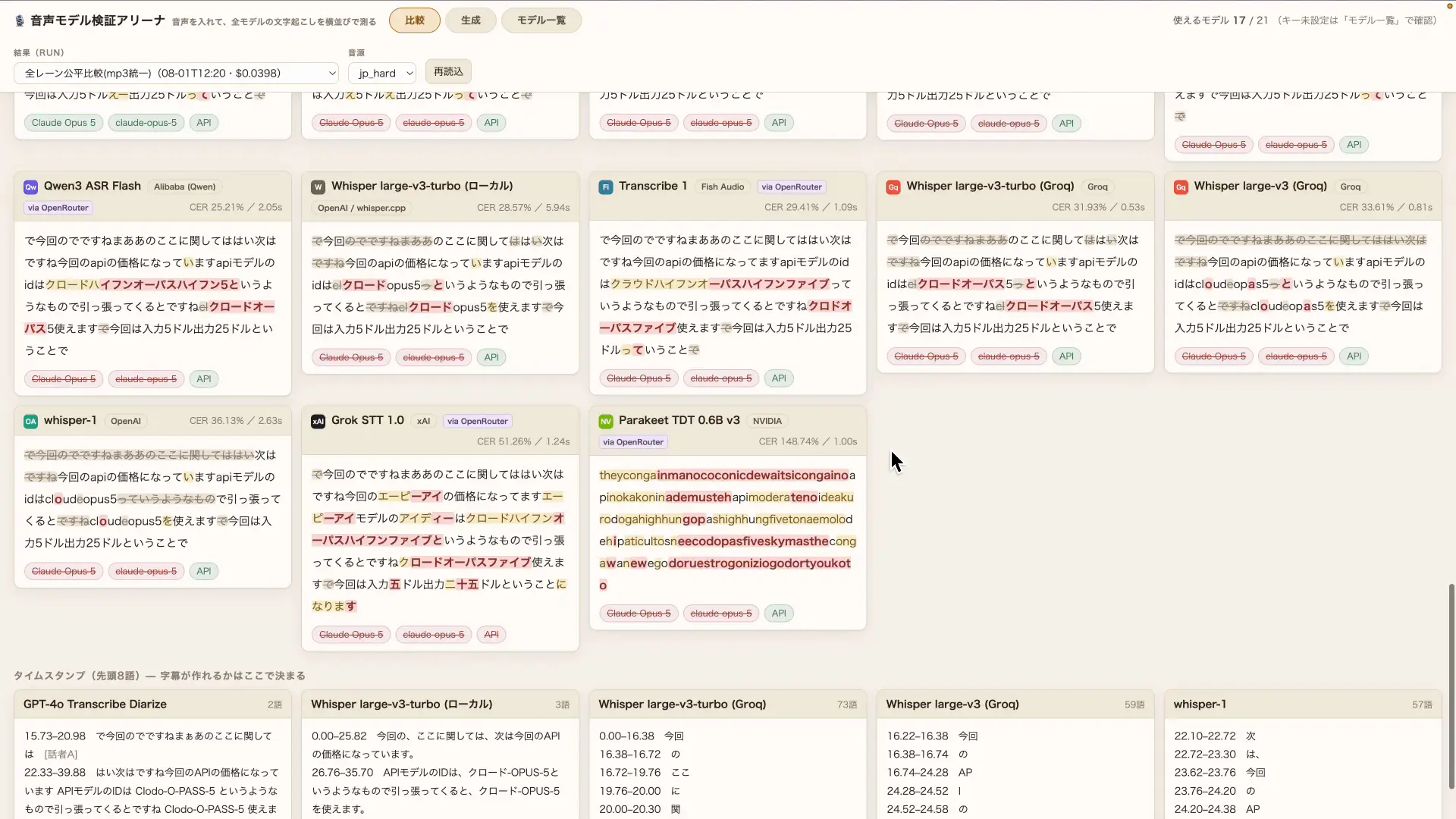This screenshot has height=819, width=1456.
Task: Click via OpenRouter badge on Transcribe 1 card
Action: coord(792,187)
